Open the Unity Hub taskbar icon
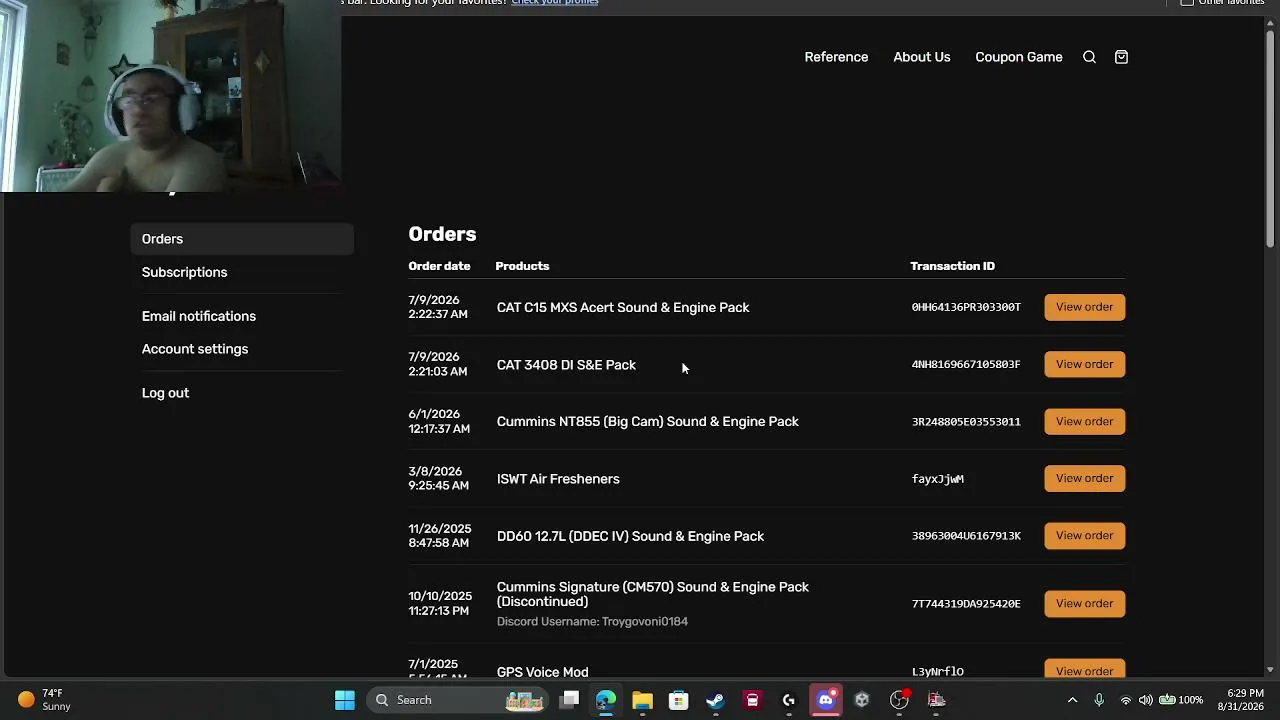Image resolution: width=1280 pixels, height=720 pixels. pyautogui.click(x=862, y=700)
